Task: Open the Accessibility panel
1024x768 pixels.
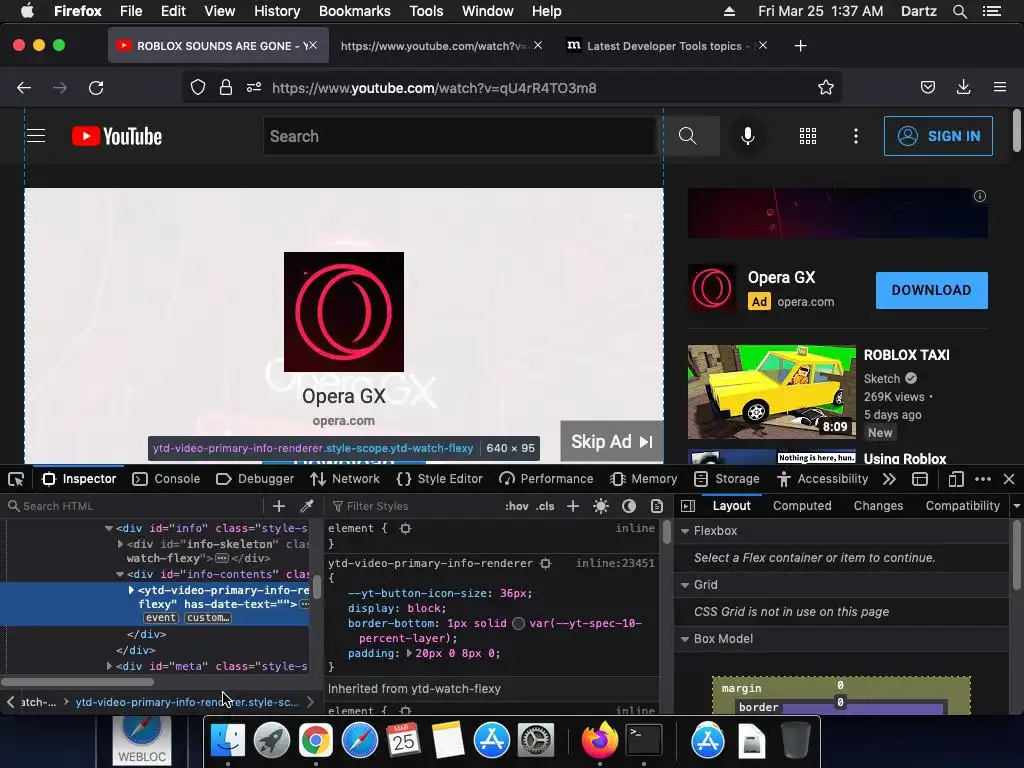Action: pyautogui.click(x=822, y=479)
